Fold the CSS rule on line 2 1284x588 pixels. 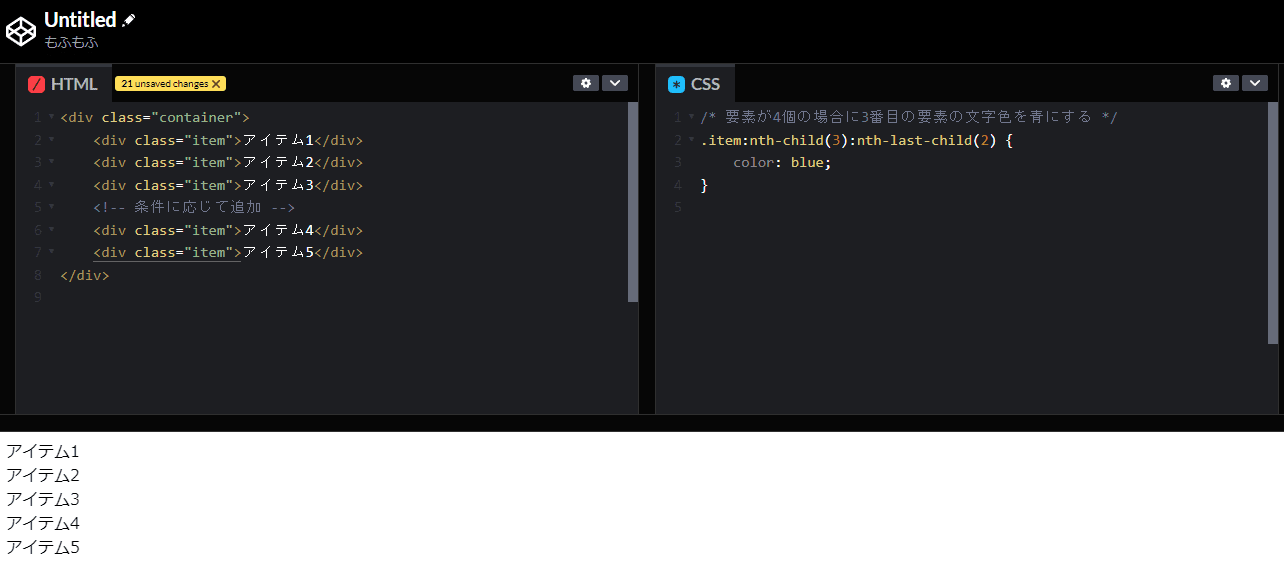pyautogui.click(x=692, y=140)
